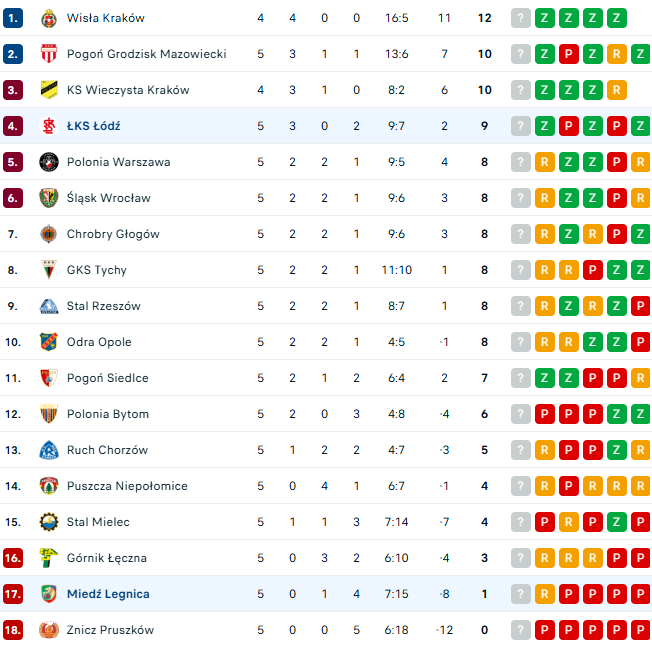Click the rank 1 position badge
Image resolution: width=652 pixels, height=645 pixels.
click(13, 18)
